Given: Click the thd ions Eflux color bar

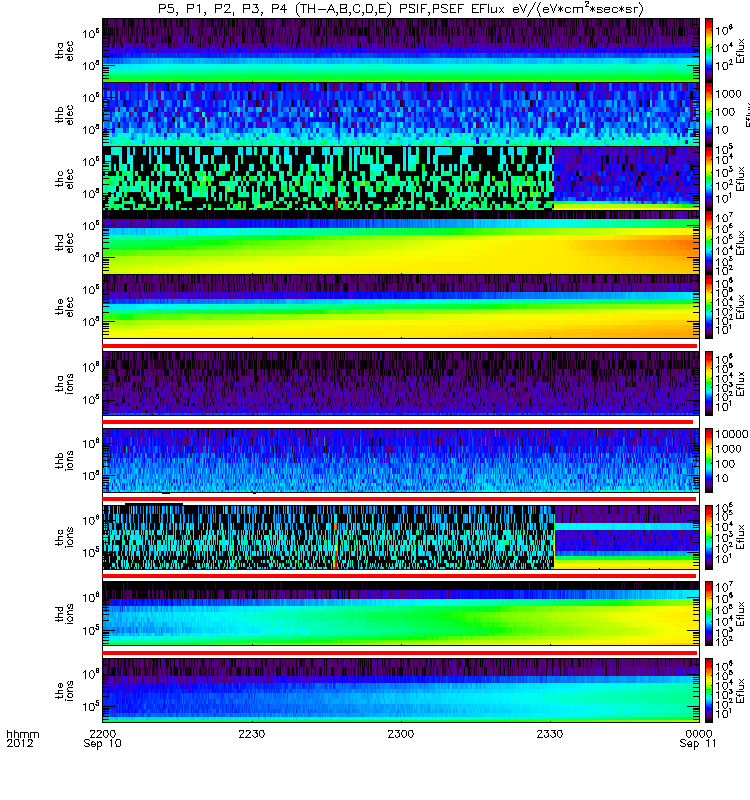Looking at the screenshot, I should click(x=709, y=613).
